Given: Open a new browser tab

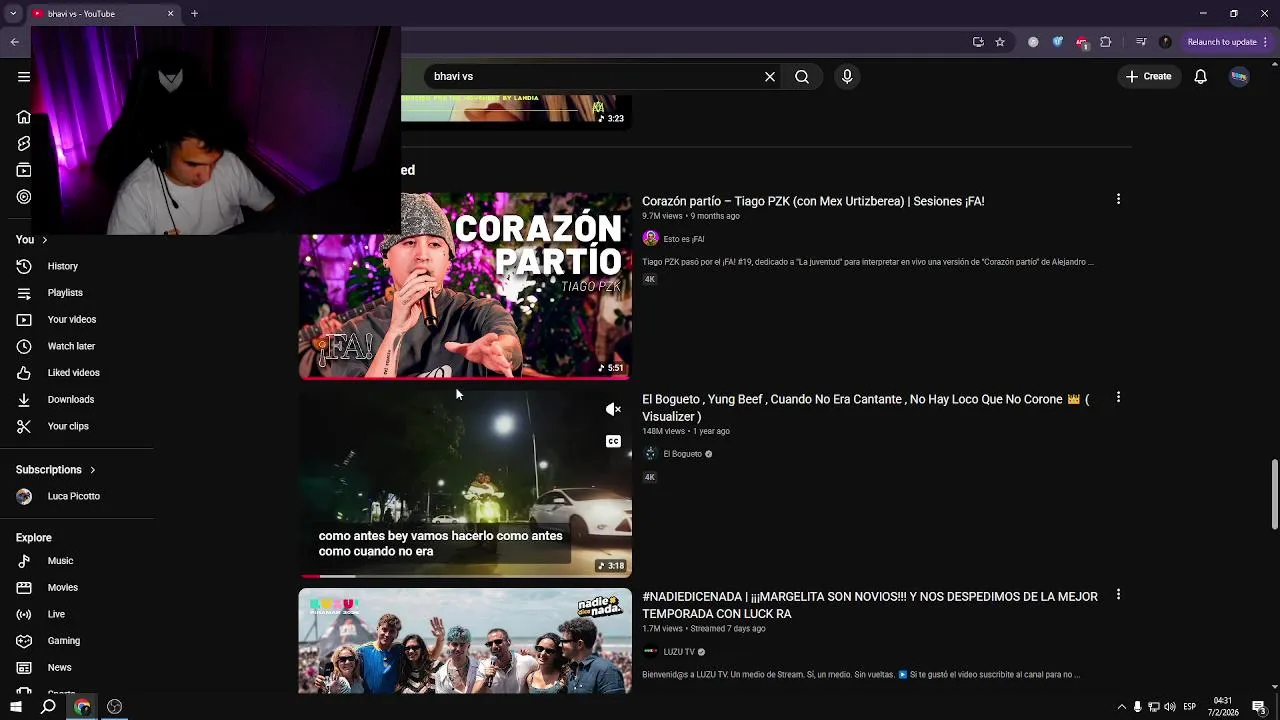Looking at the screenshot, I should tap(194, 14).
